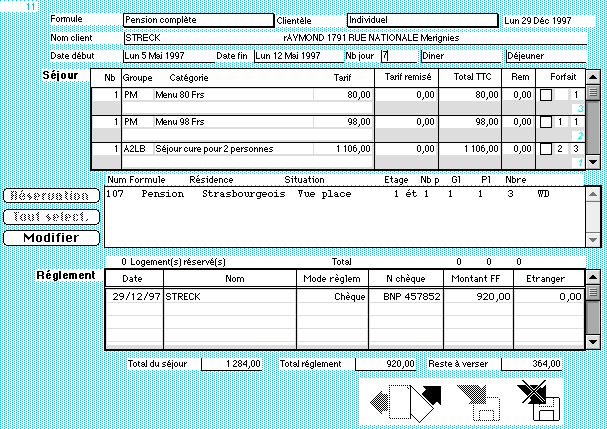Click the Réglement table scroll-down arrow
Screen dimensions: 607x429
click(593, 341)
